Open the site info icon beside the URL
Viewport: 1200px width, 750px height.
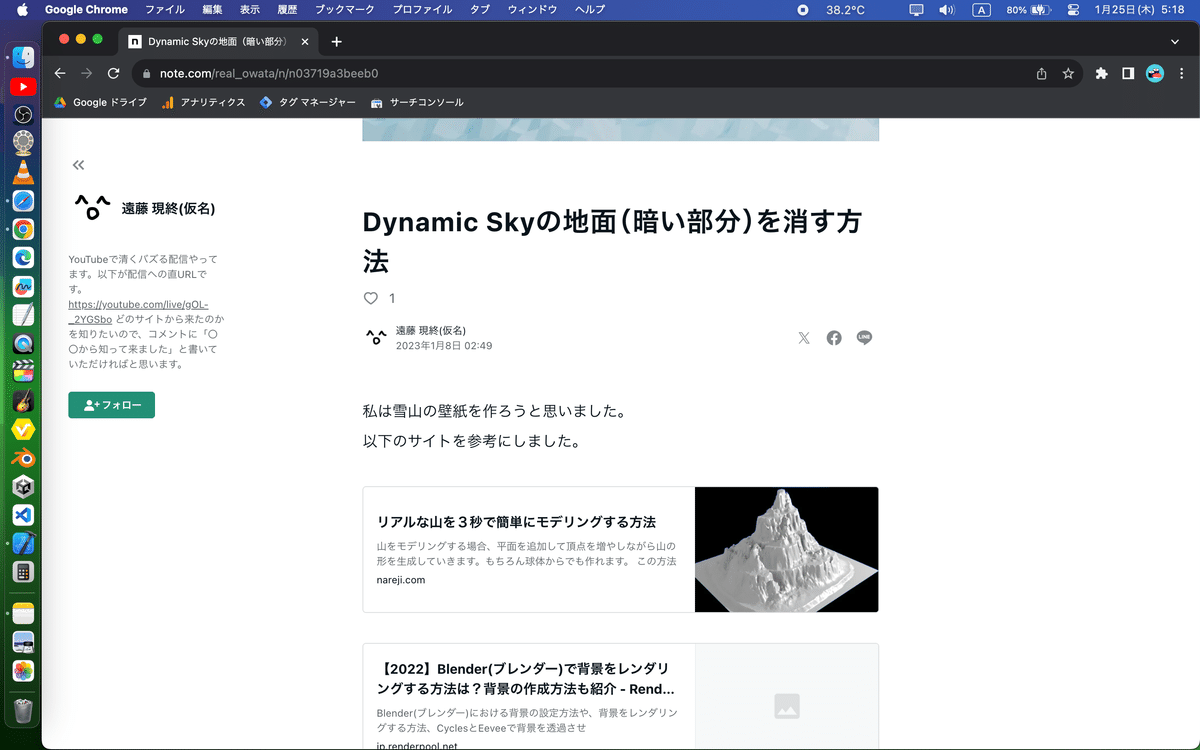146,73
